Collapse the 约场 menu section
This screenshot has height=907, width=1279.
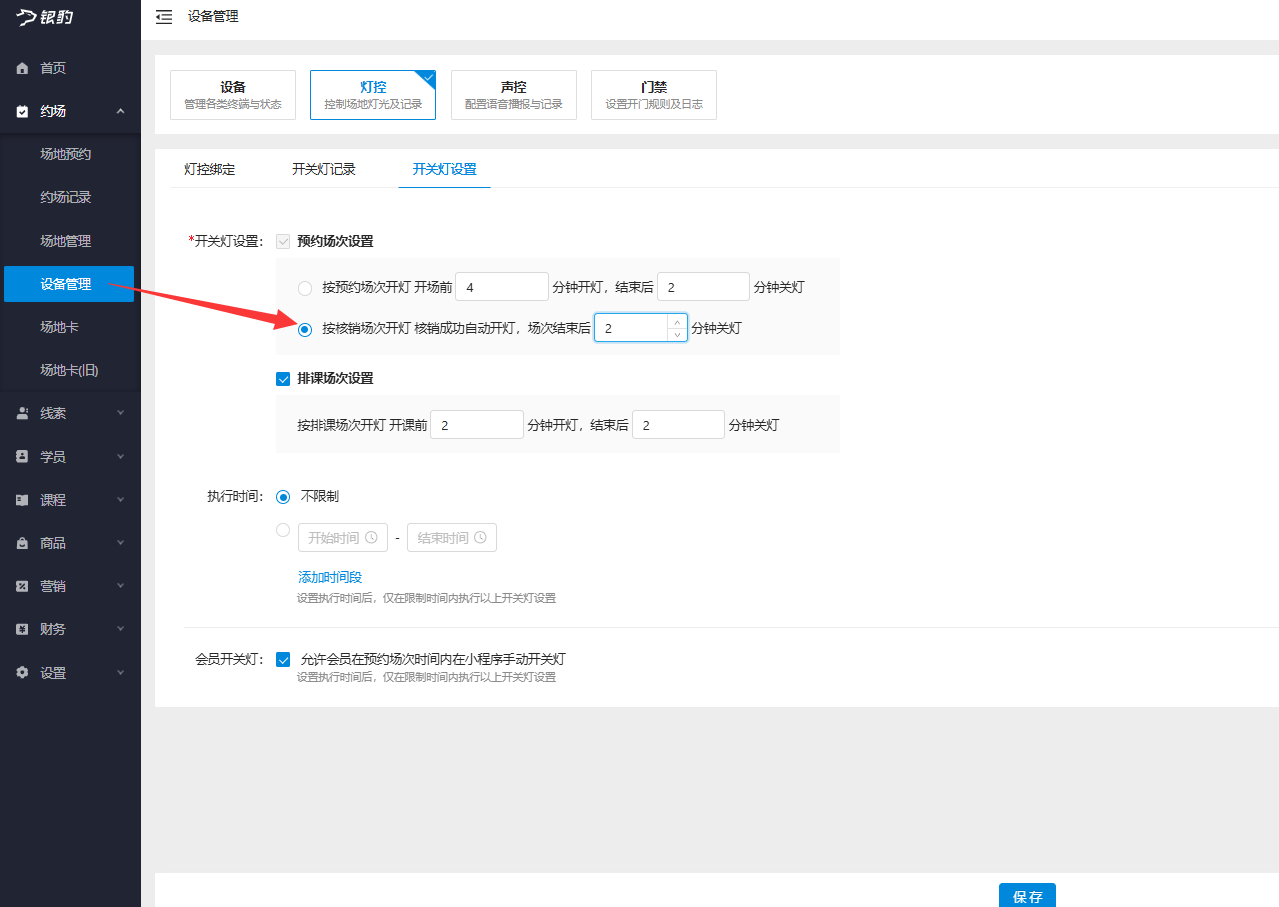click(x=120, y=111)
